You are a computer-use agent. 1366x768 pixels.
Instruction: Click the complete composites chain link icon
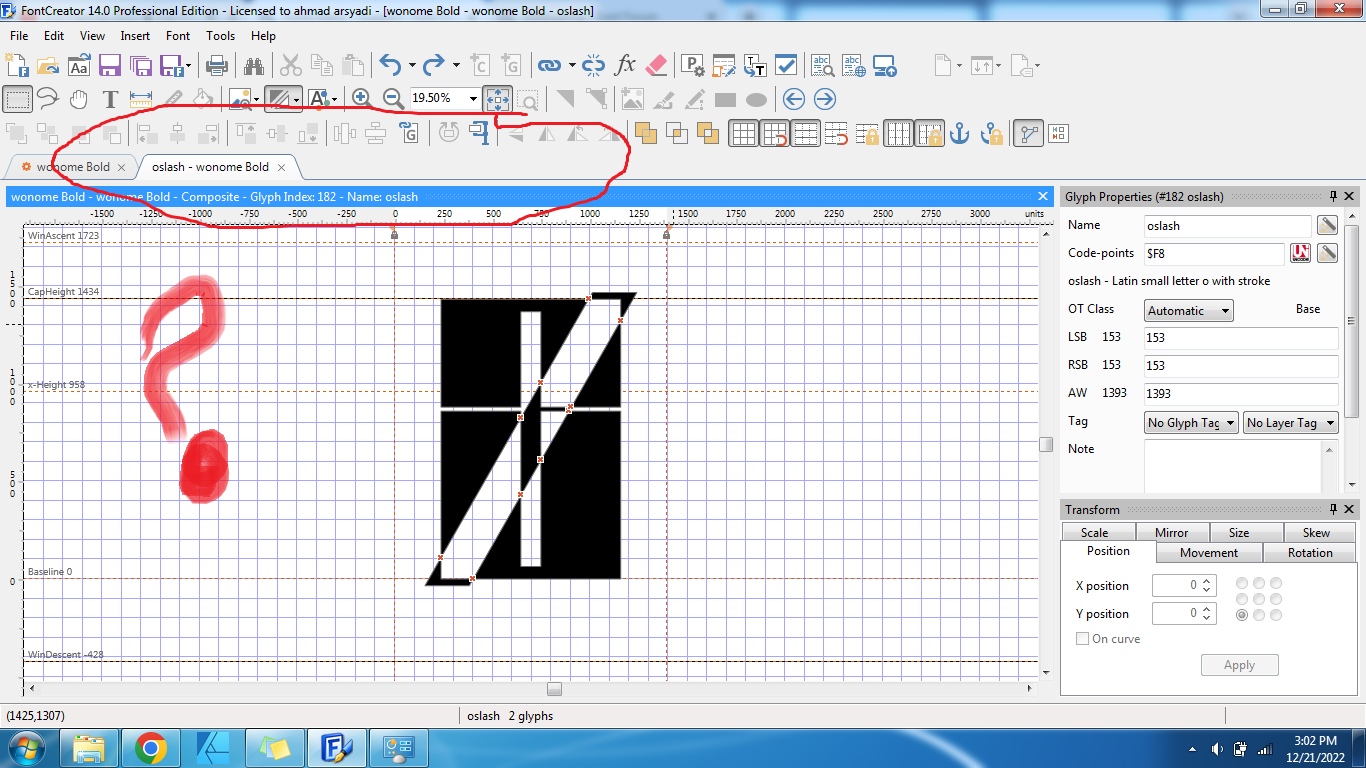[x=549, y=65]
